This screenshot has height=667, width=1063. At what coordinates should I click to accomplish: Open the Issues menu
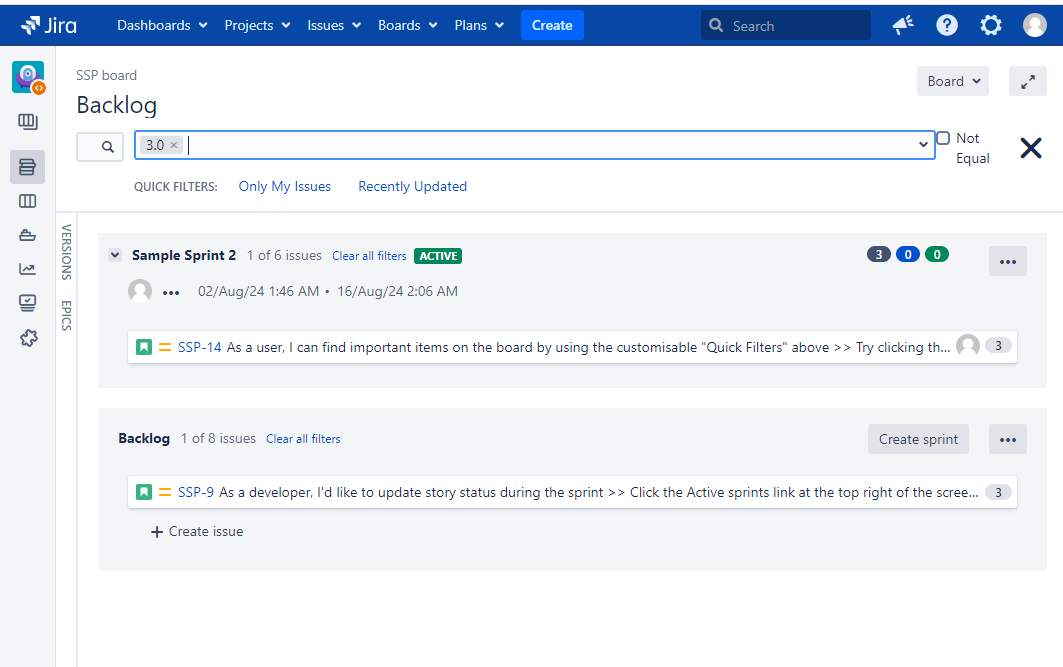[334, 25]
